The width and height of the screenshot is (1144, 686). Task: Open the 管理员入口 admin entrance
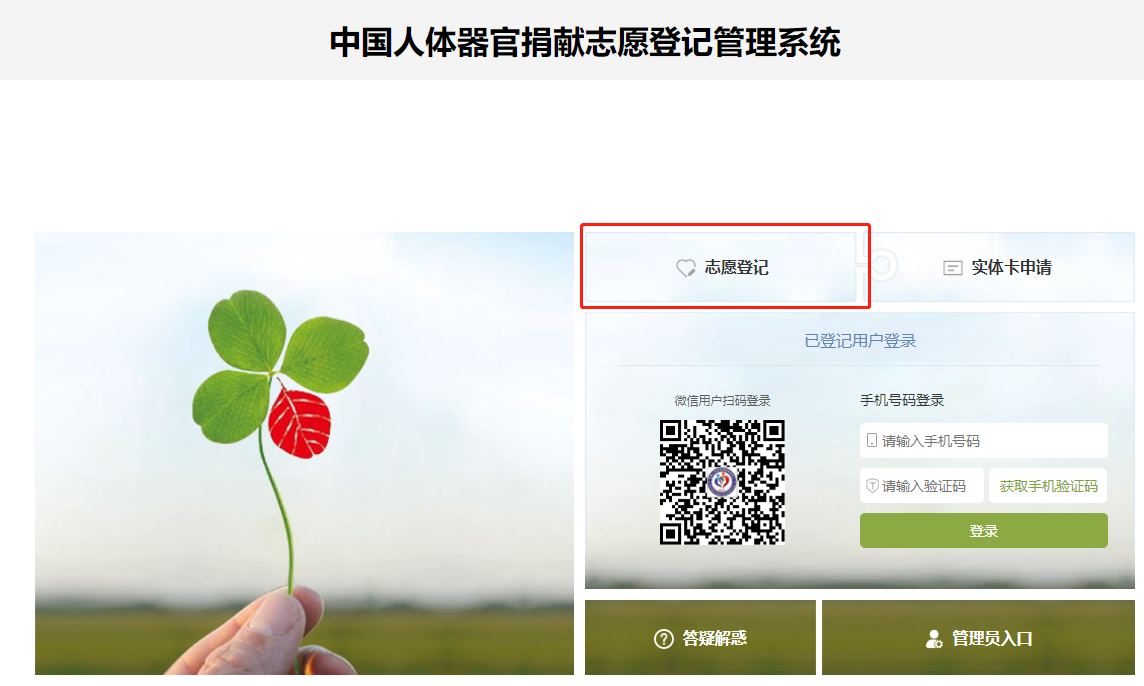[x=978, y=638]
